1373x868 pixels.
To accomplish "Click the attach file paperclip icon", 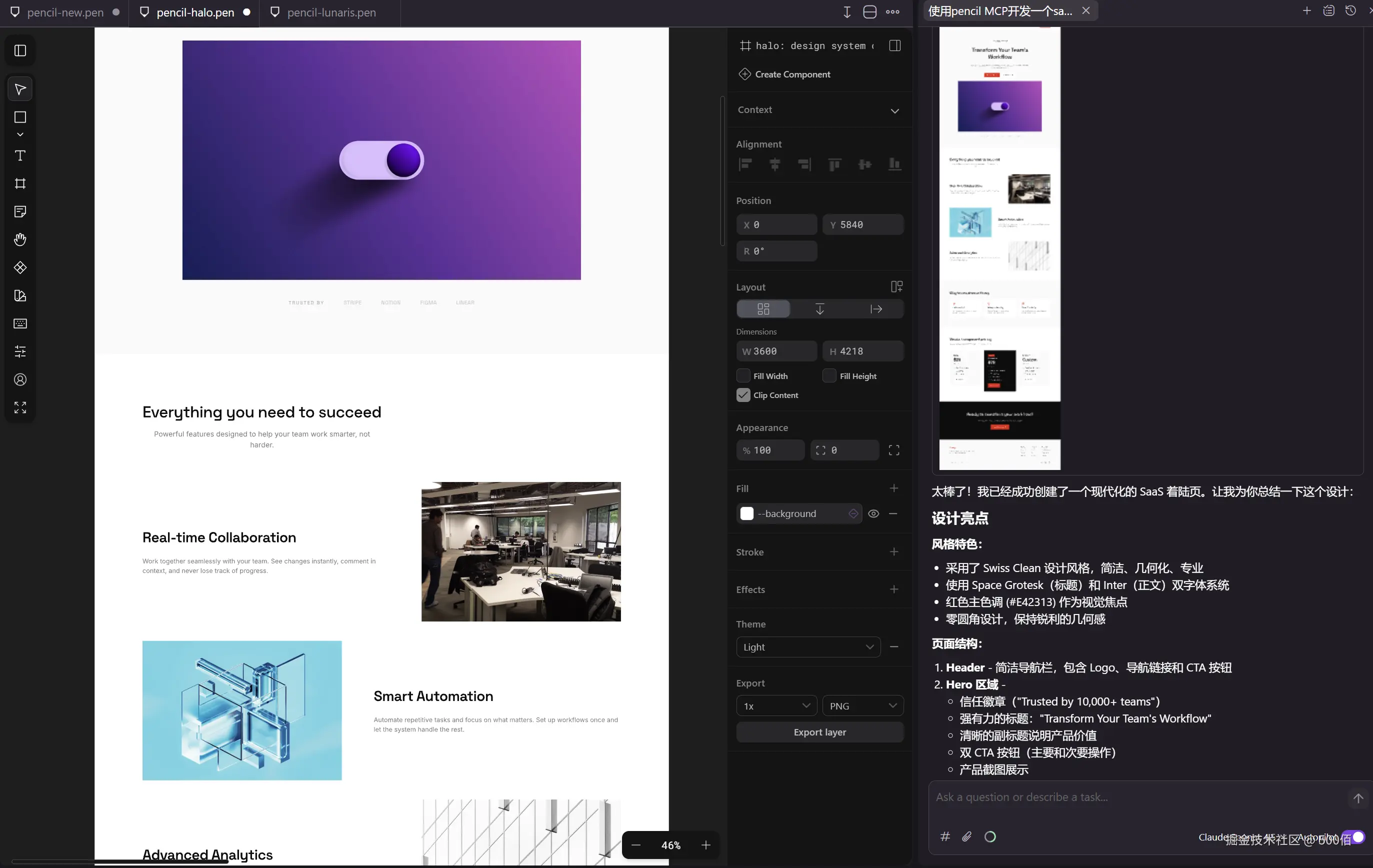I will [x=966, y=836].
